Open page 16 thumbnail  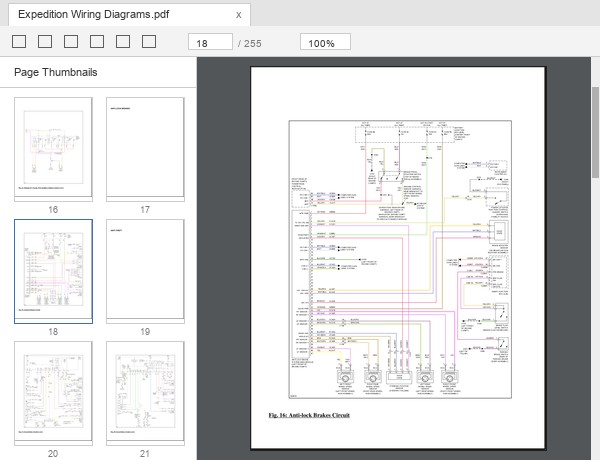[x=53, y=149]
